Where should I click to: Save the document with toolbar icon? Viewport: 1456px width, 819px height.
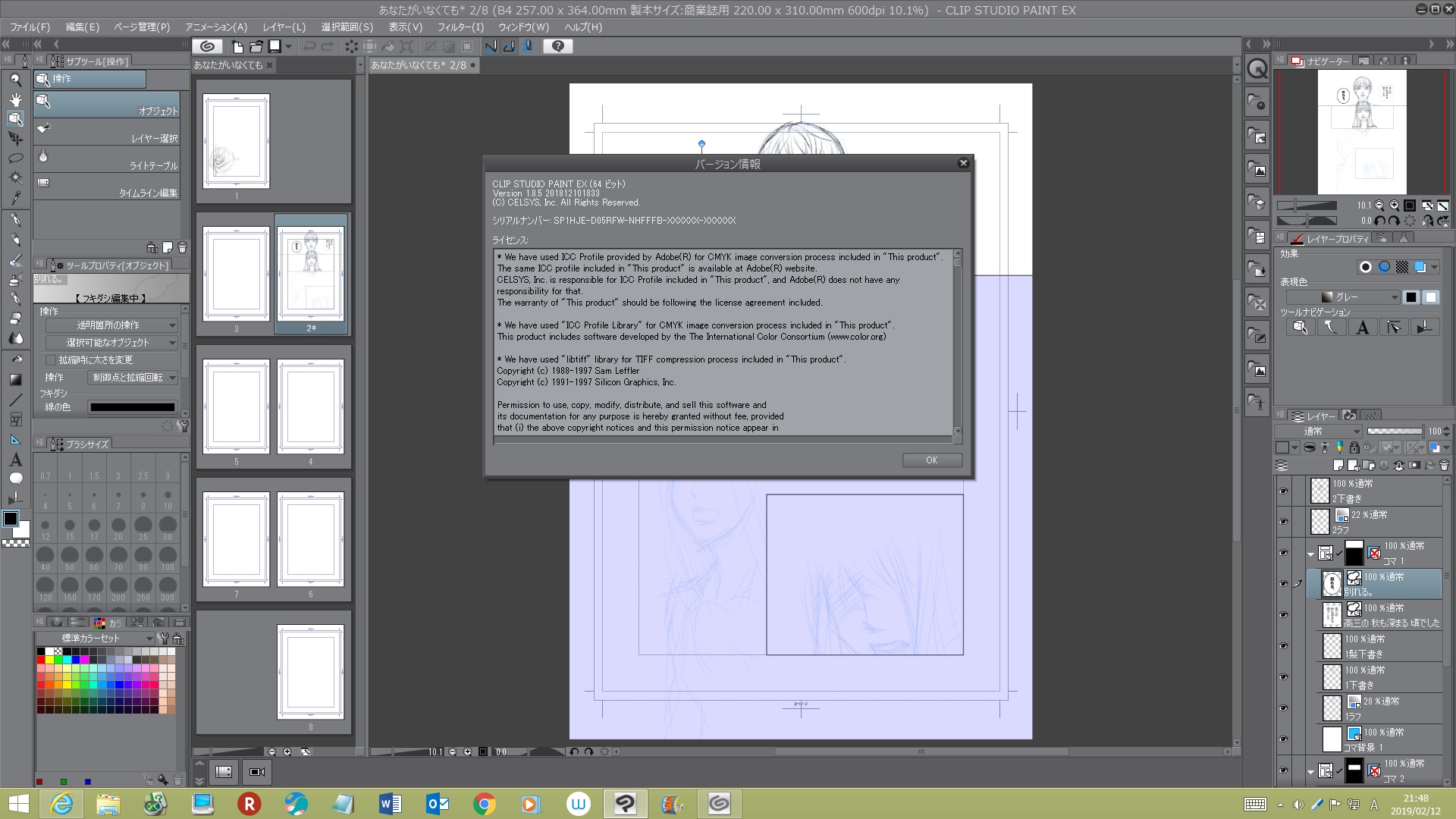click(275, 46)
